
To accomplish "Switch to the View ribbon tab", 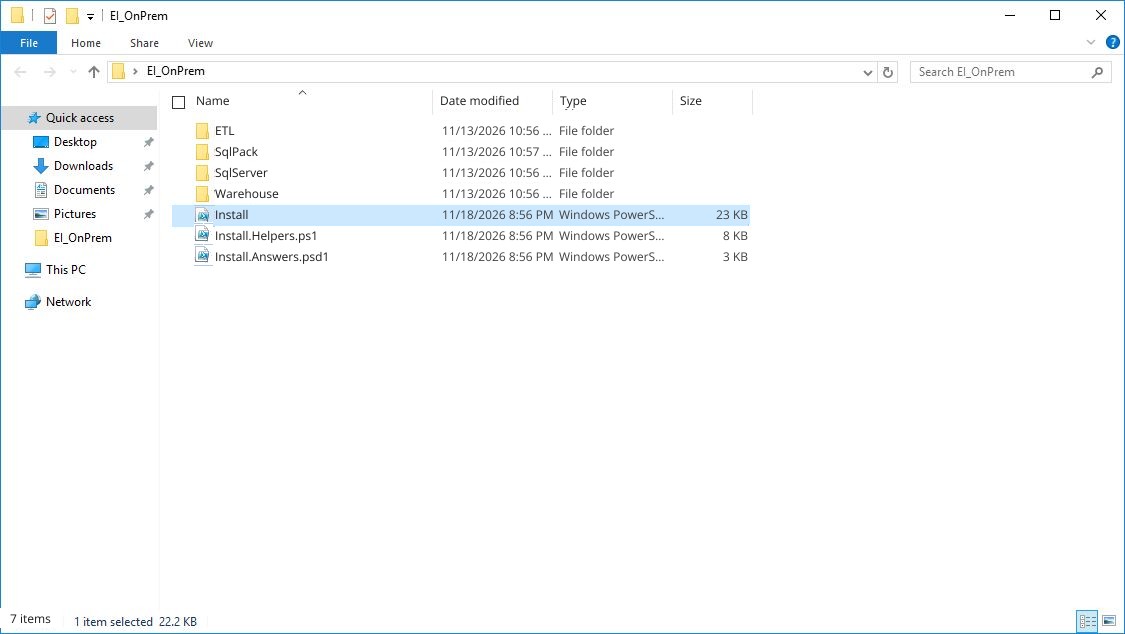I will pyautogui.click(x=200, y=43).
